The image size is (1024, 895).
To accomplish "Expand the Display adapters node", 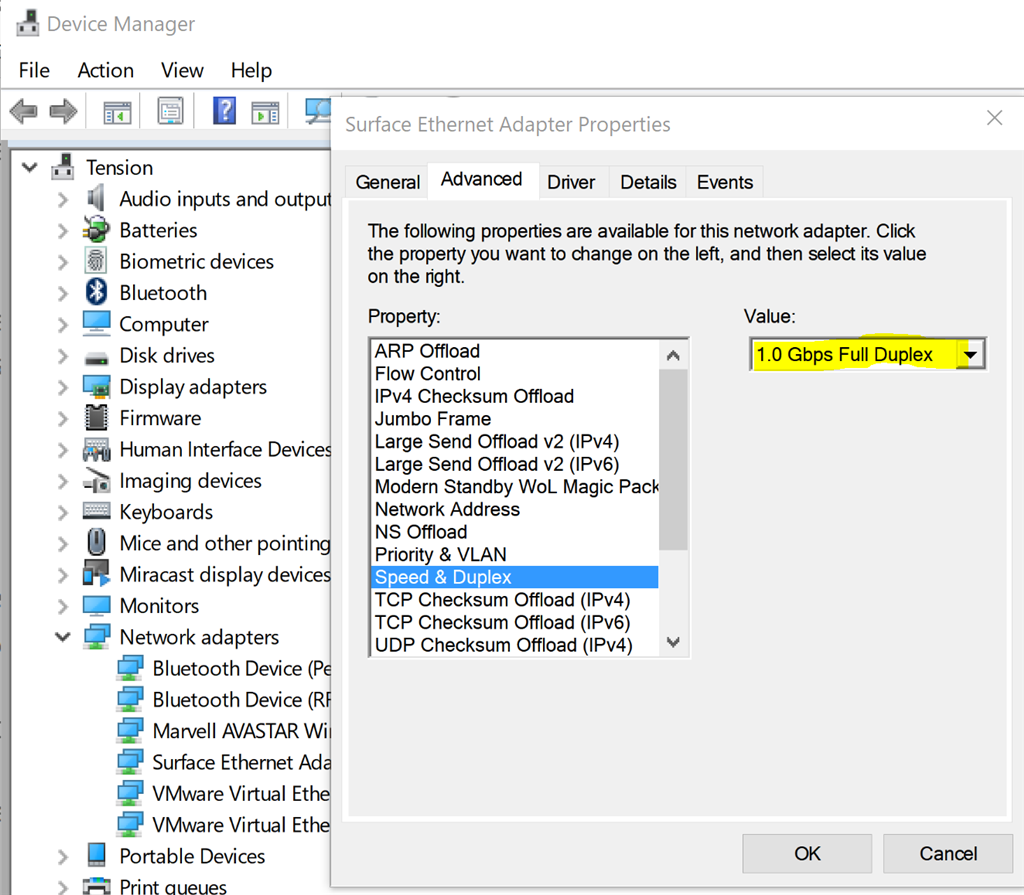I will (63, 387).
